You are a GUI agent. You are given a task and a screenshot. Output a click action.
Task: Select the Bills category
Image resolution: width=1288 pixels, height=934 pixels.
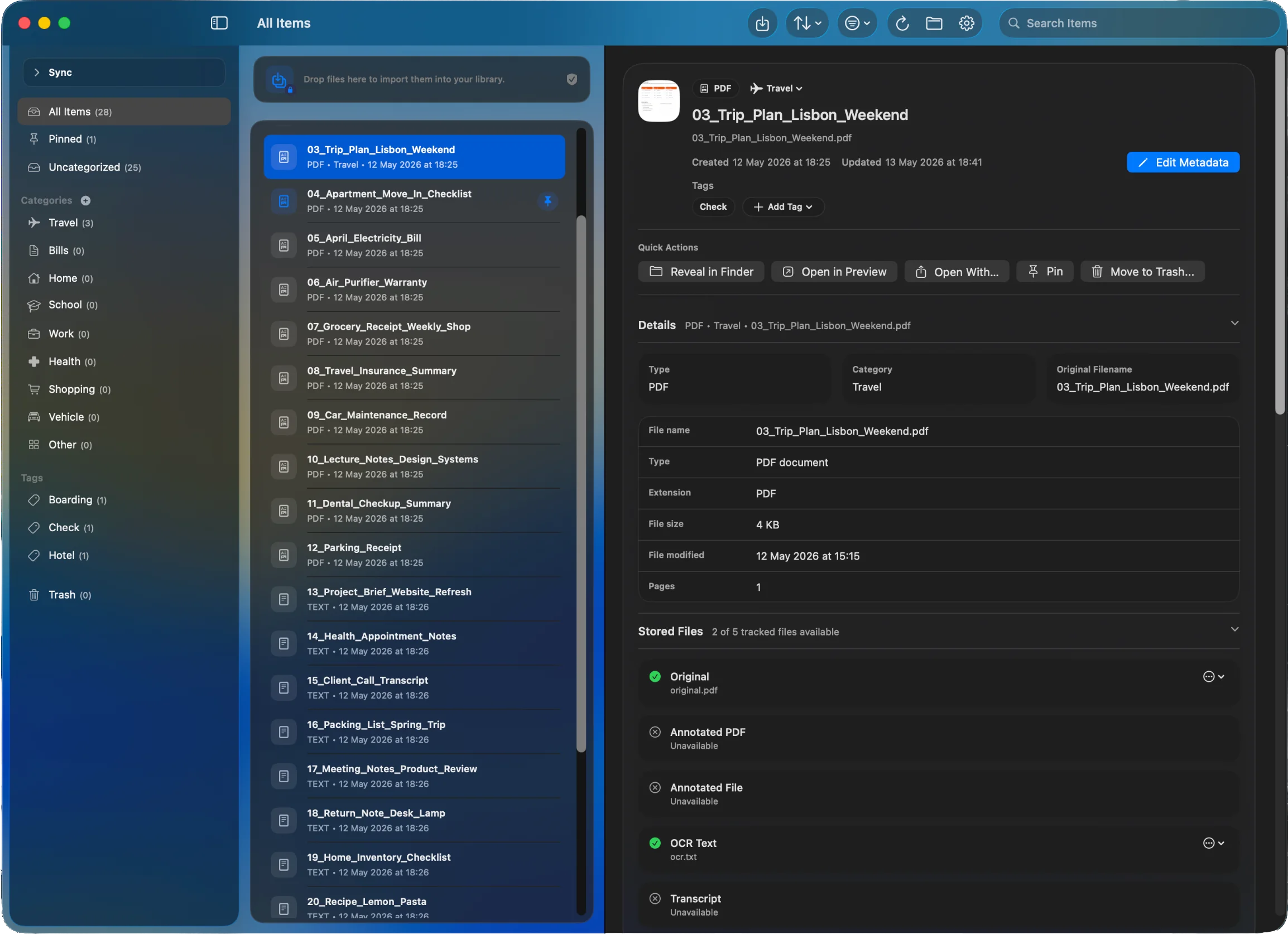click(x=124, y=251)
